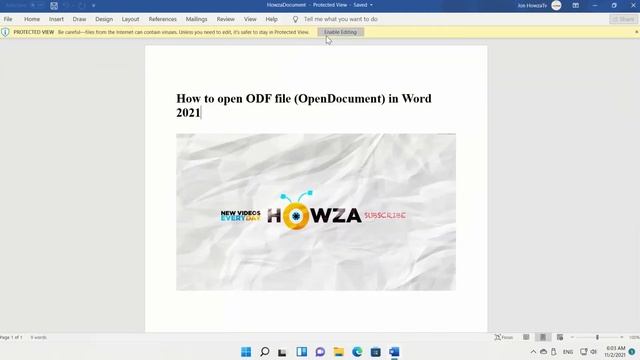640x360 pixels.
Task: Click the 100% zoom level
Action: [634, 338]
